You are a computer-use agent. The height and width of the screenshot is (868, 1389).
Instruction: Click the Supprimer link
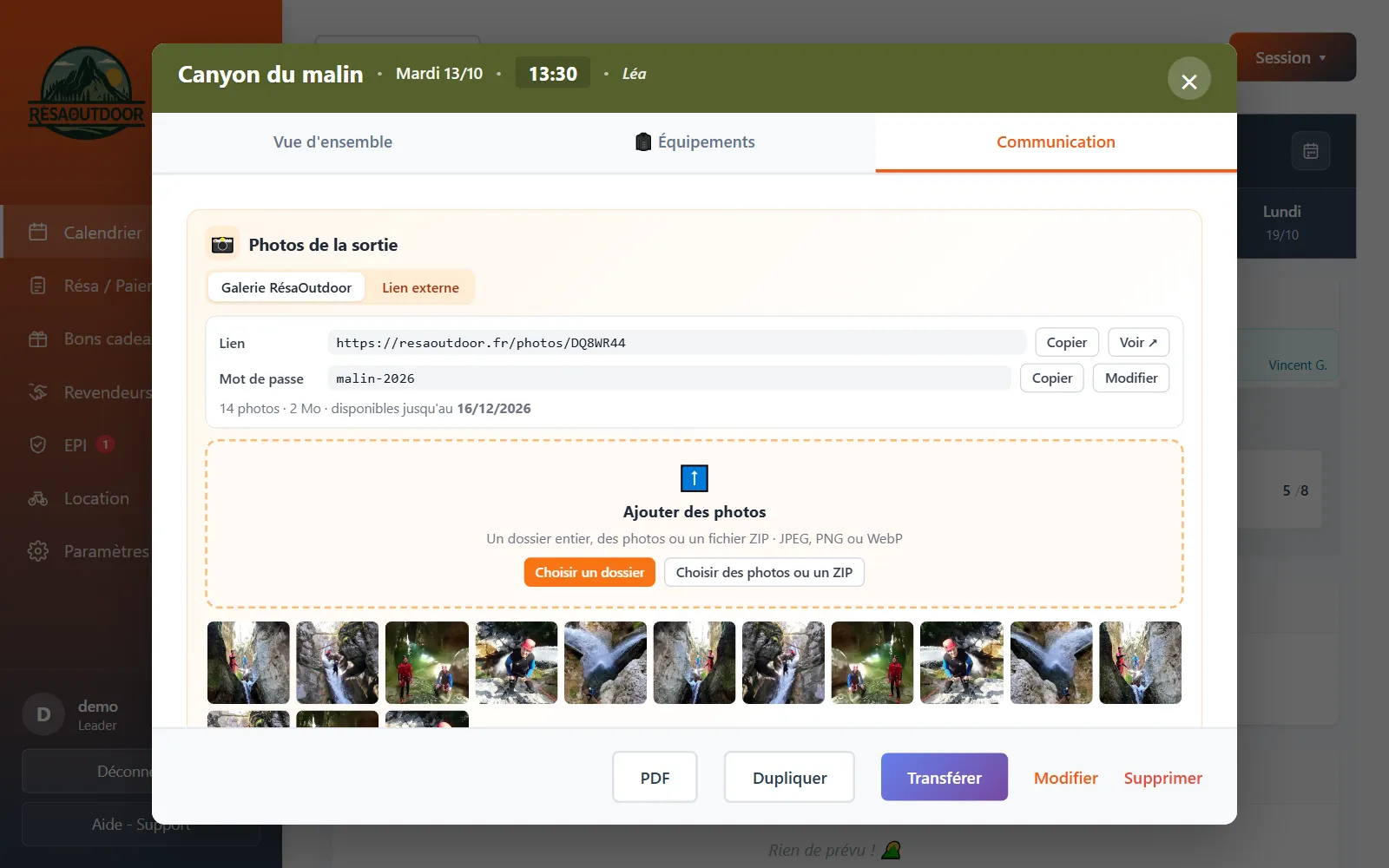(1163, 778)
